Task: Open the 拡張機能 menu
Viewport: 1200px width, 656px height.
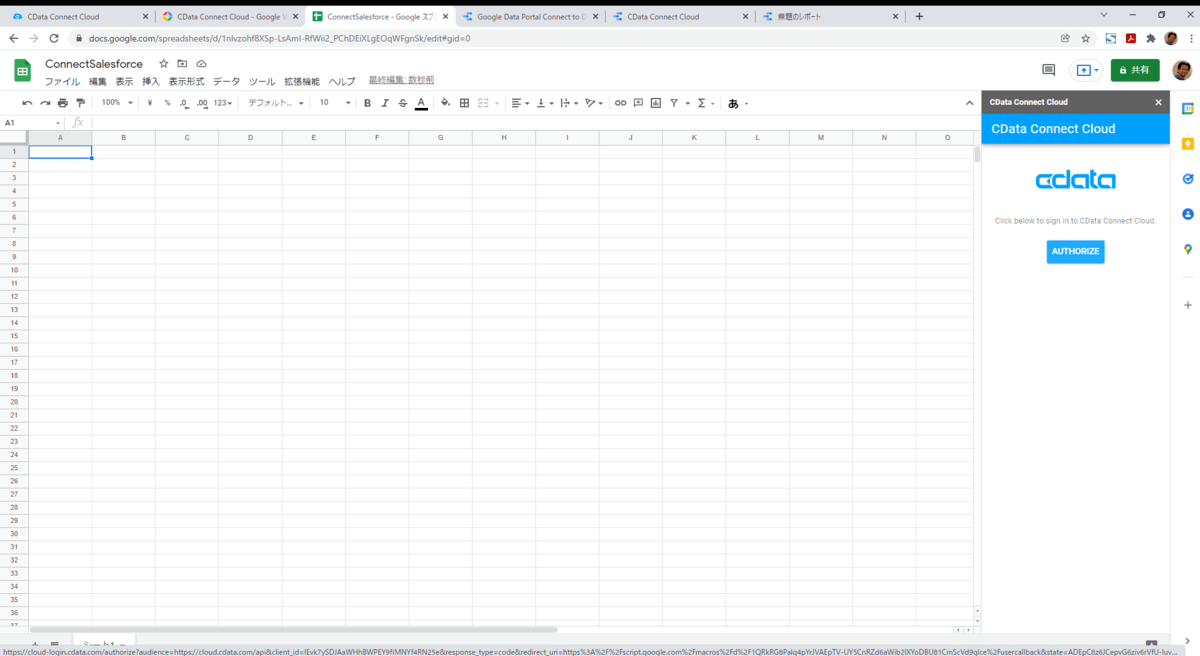Action: click(302, 82)
